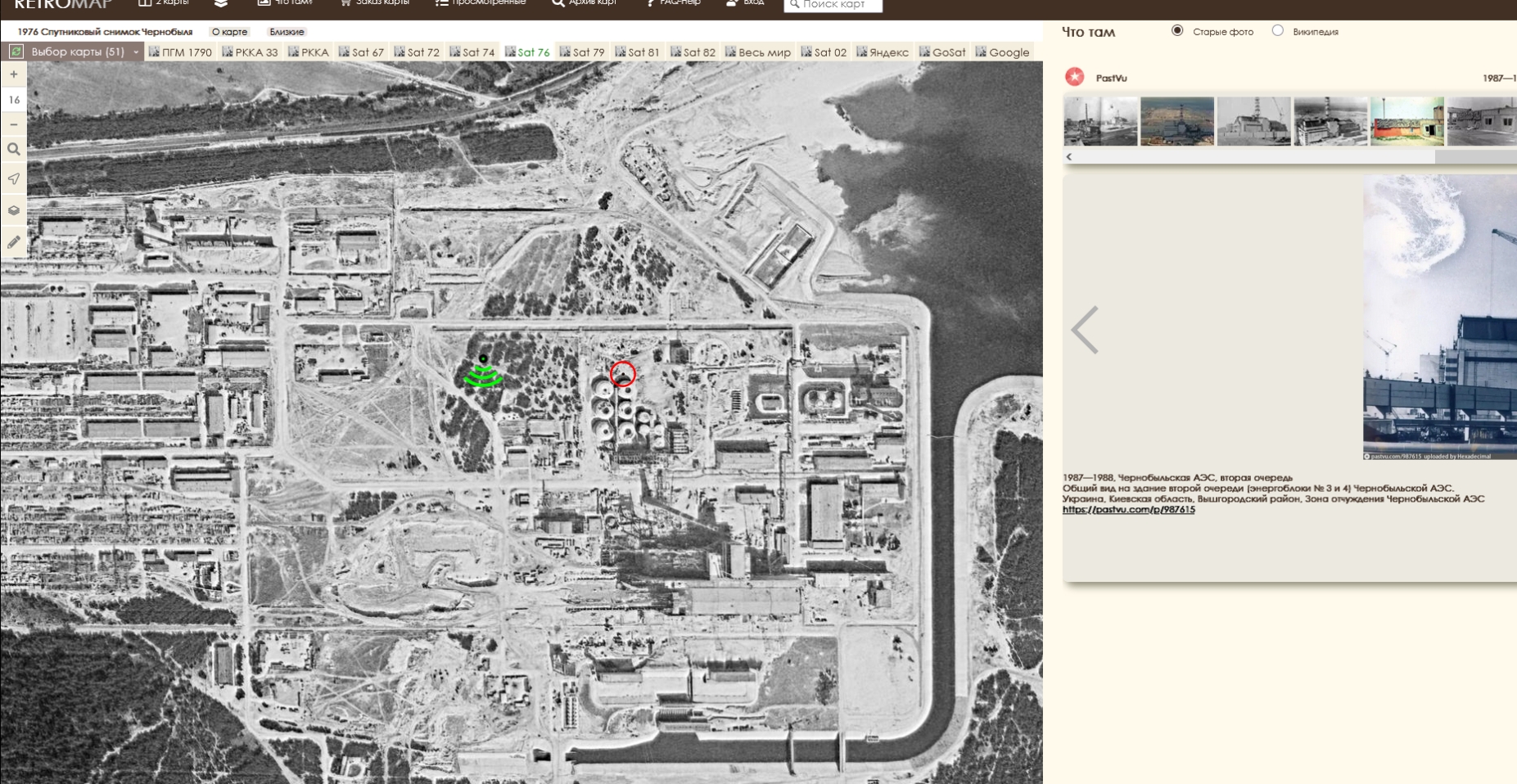Activate the geolocation arrow tool
The image size is (1517, 784).
coord(14,179)
